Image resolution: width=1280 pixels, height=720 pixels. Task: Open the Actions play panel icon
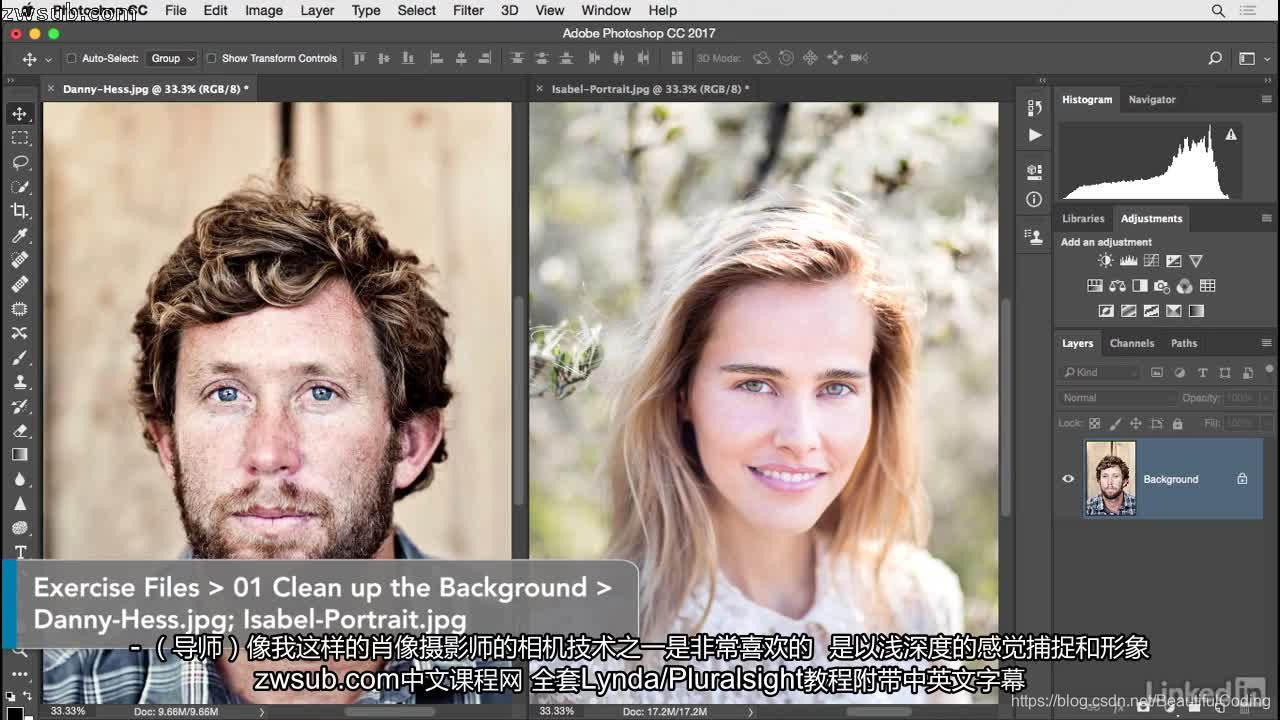pyautogui.click(x=1035, y=135)
